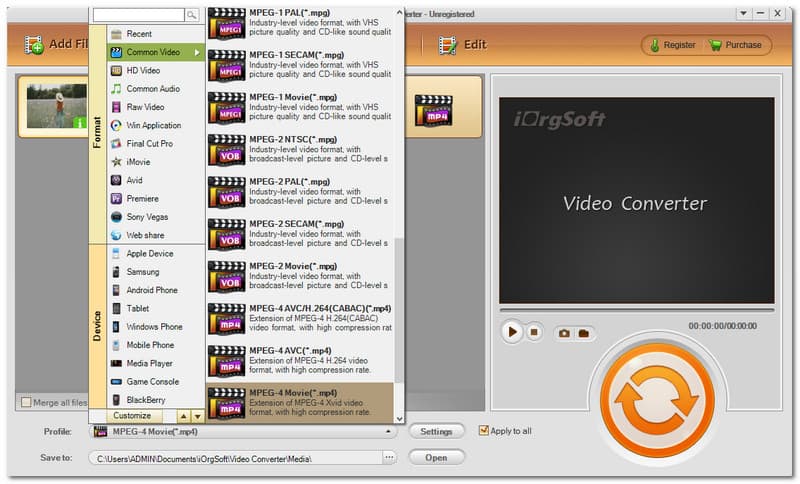Open the Win Application category
The width and height of the screenshot is (800, 484).
pyautogui.click(x=156, y=125)
